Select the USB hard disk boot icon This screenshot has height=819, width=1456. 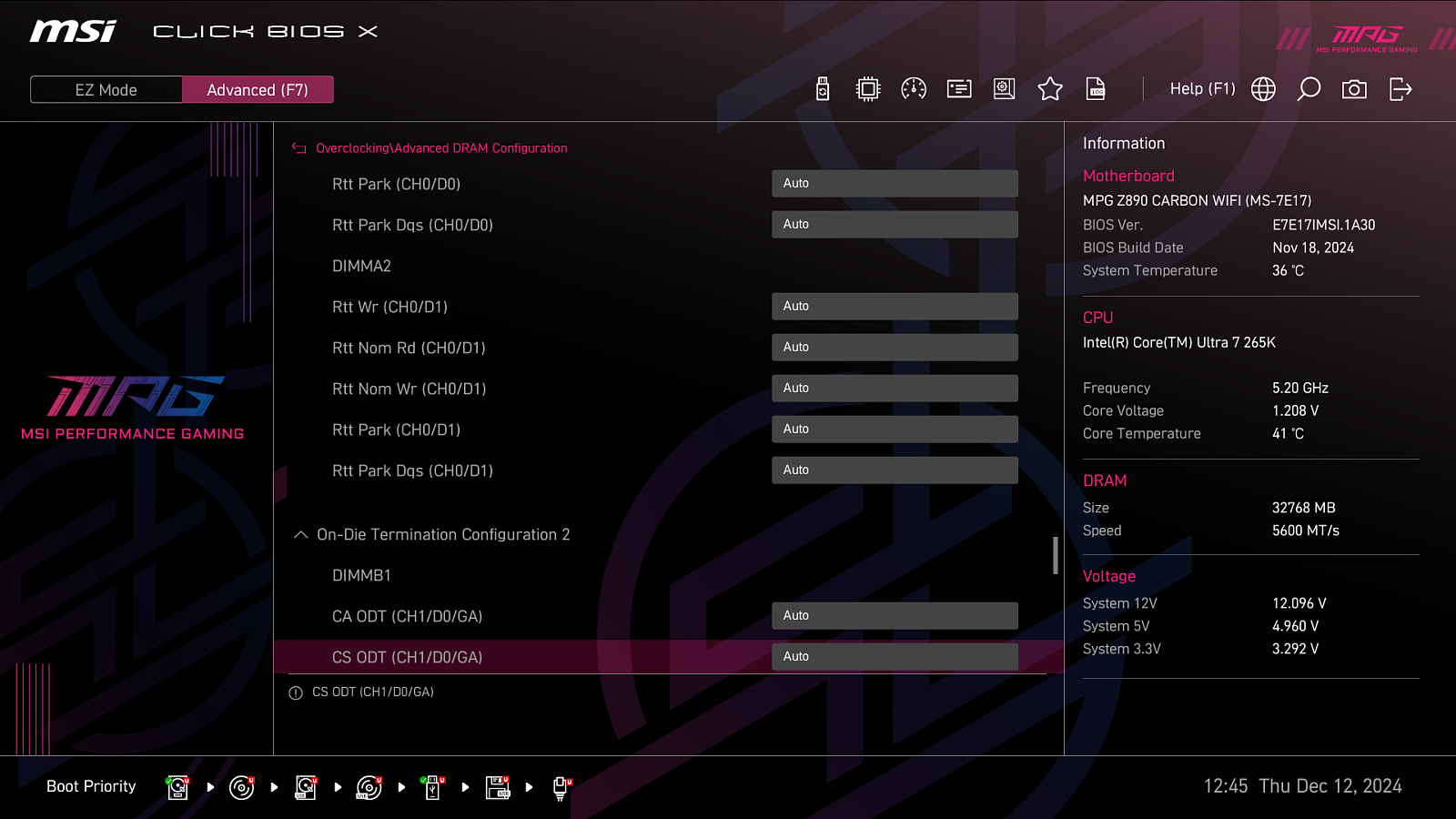(x=306, y=787)
